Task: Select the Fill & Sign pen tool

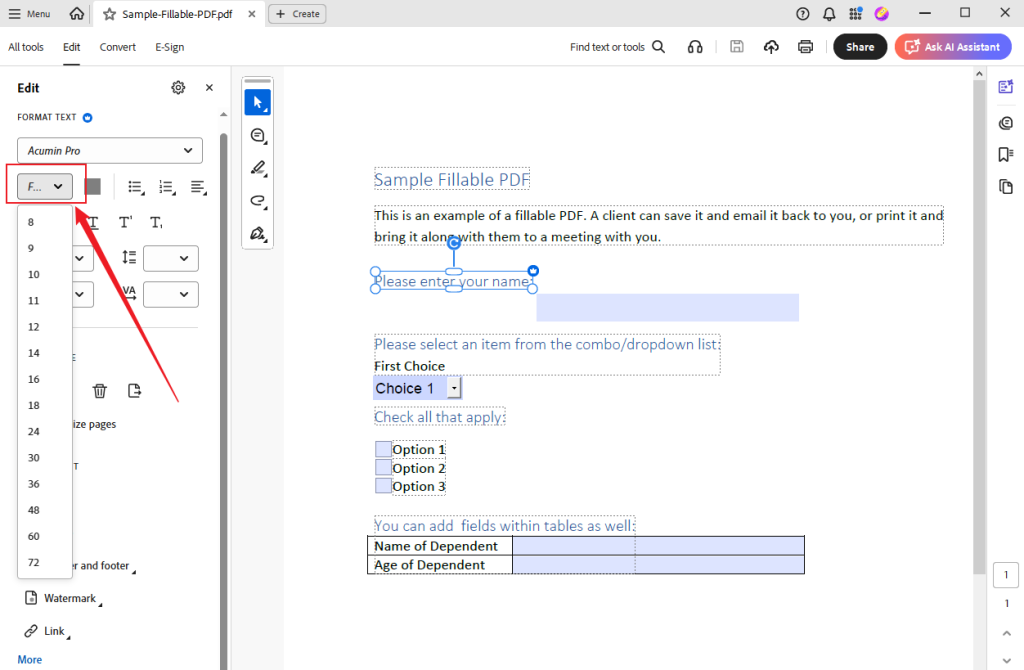Action: click(x=257, y=234)
